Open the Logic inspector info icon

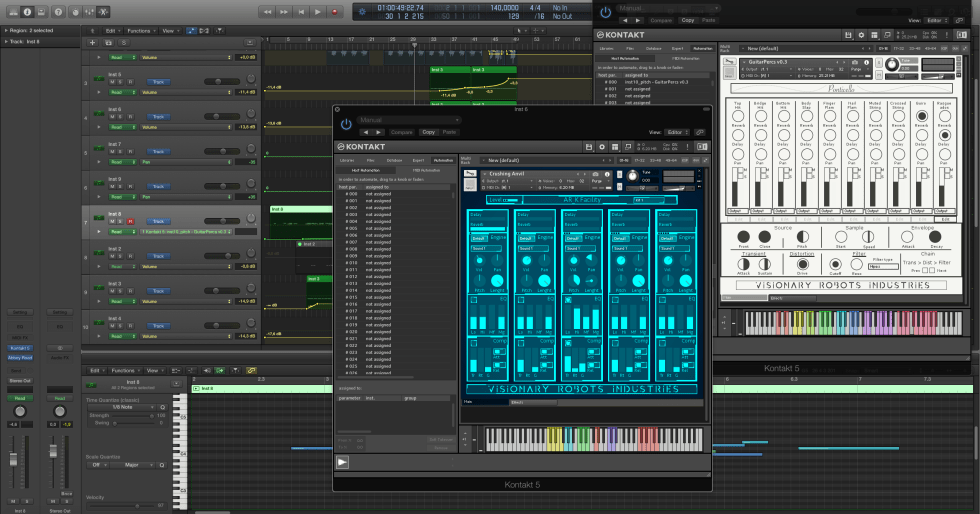coord(27,12)
